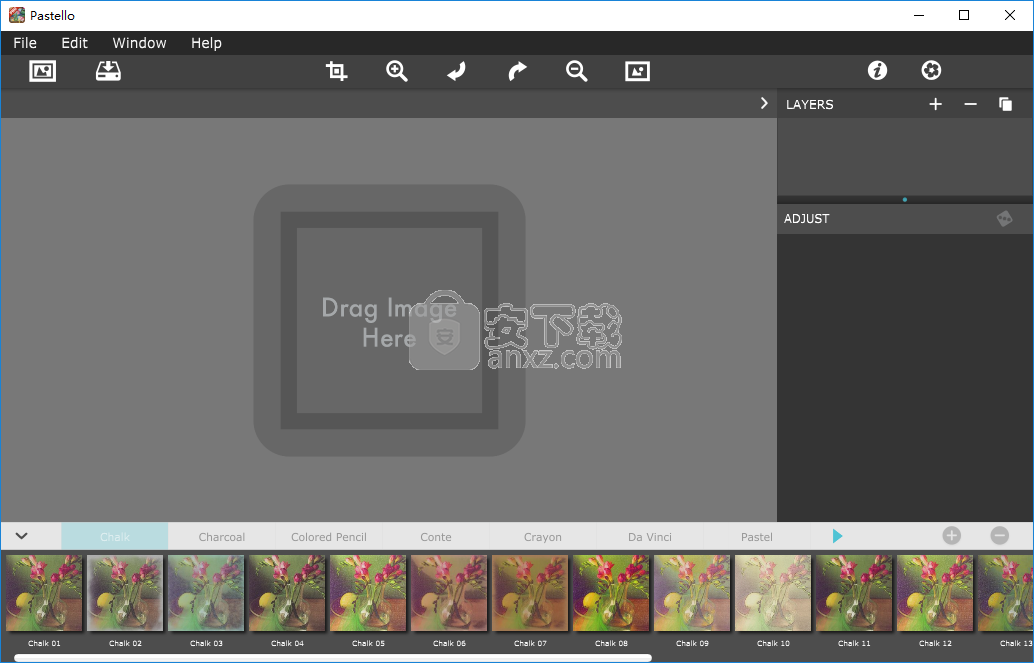Remove a layer with the minus icon
This screenshot has height=663, width=1034.
pos(970,104)
